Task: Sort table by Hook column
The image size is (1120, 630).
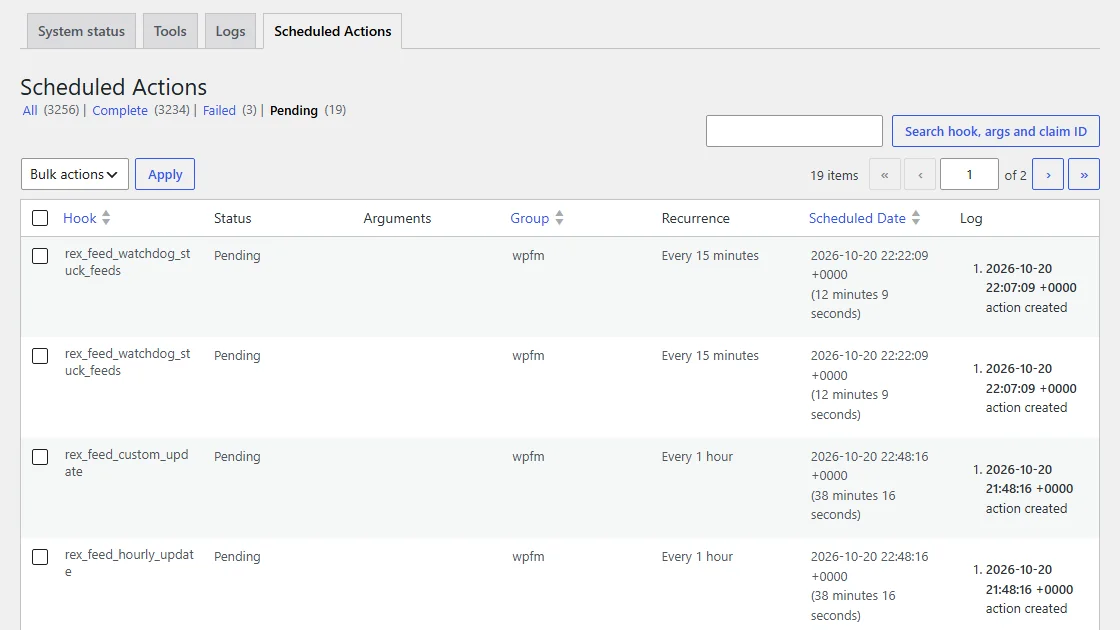Action: pyautogui.click(x=79, y=219)
